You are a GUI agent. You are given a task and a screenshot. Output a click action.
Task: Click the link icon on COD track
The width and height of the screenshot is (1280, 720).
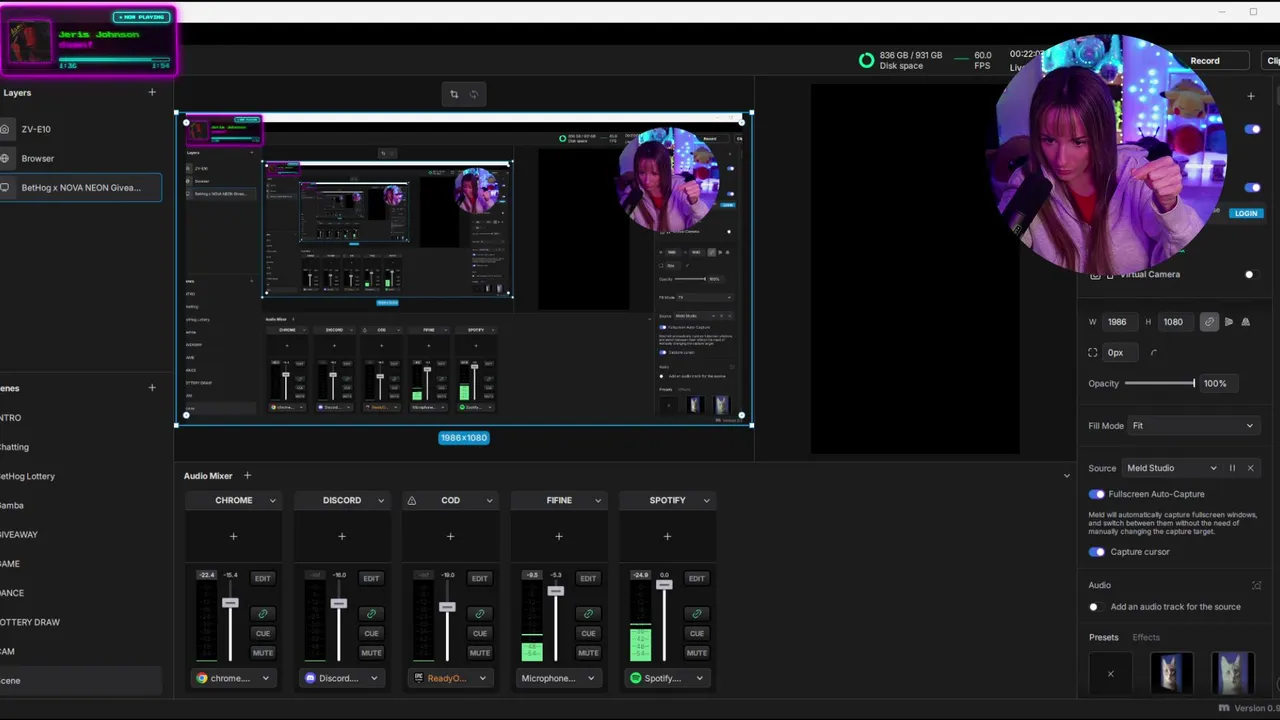[x=480, y=613]
